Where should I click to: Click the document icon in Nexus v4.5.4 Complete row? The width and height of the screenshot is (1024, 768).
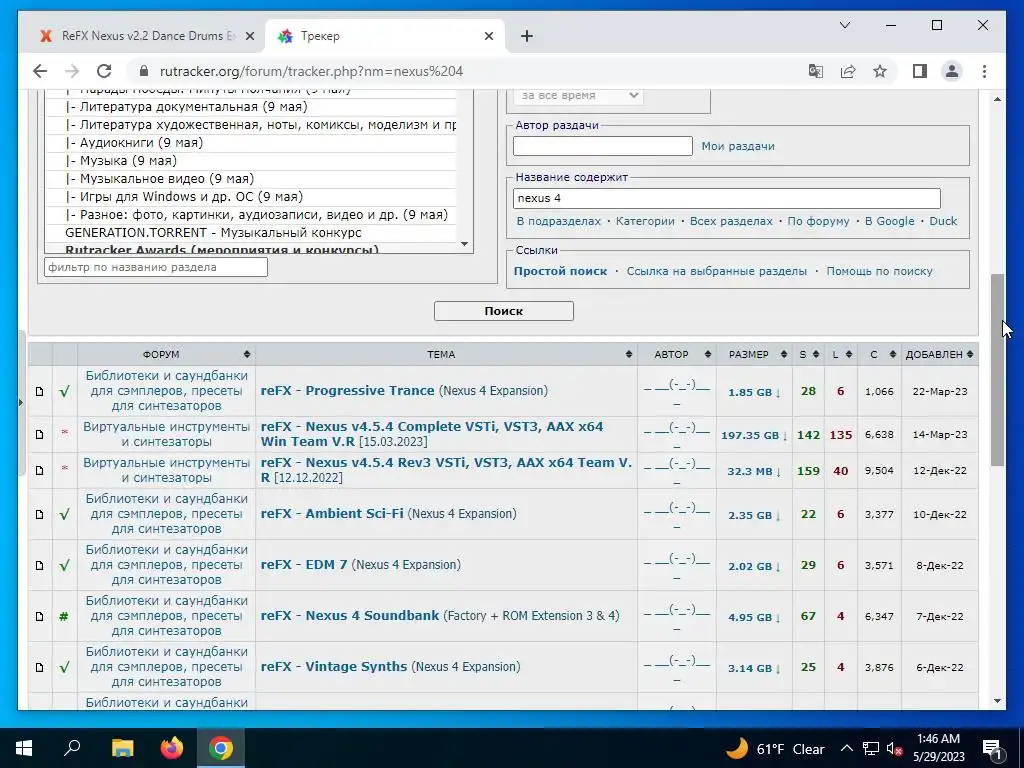(40, 434)
